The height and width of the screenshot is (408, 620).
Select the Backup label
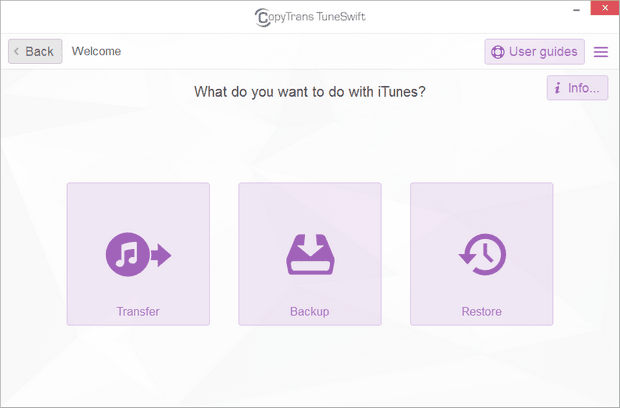(310, 312)
